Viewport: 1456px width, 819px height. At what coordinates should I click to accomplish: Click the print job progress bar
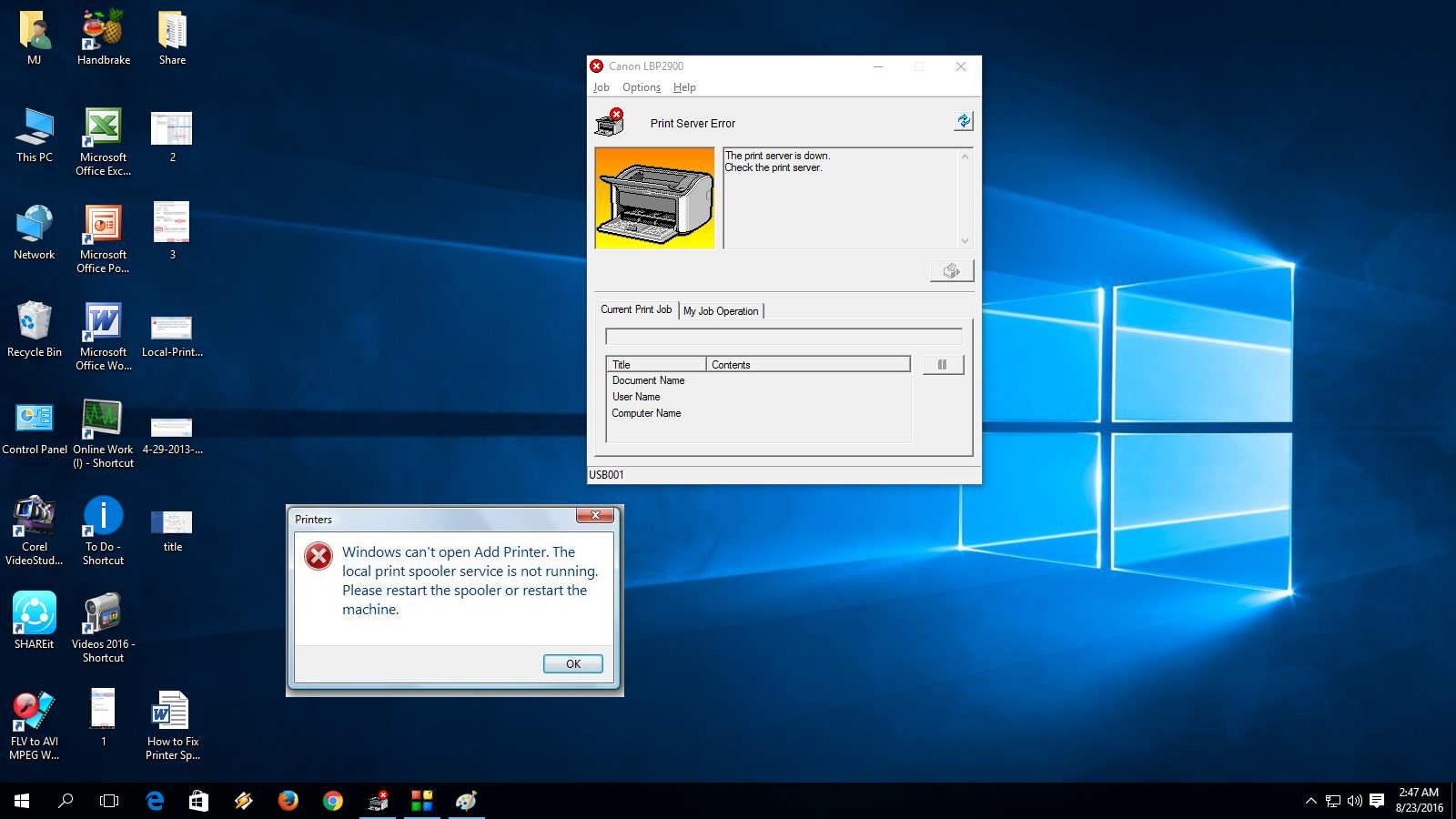784,337
